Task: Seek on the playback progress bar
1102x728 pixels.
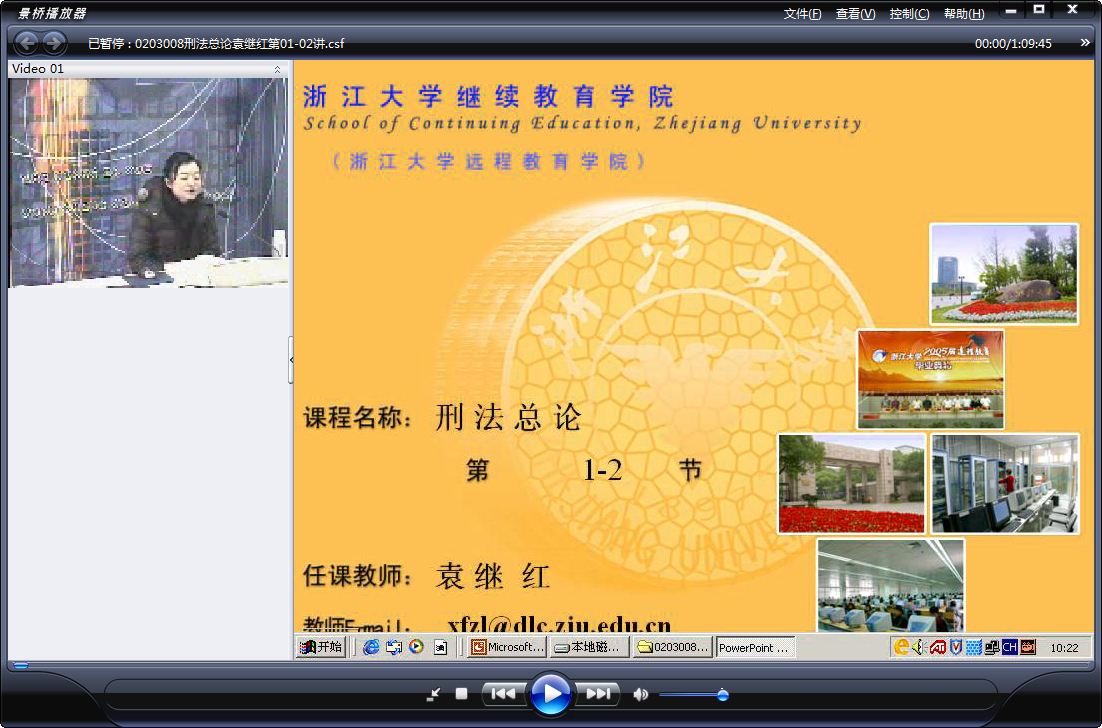Action: (550, 665)
